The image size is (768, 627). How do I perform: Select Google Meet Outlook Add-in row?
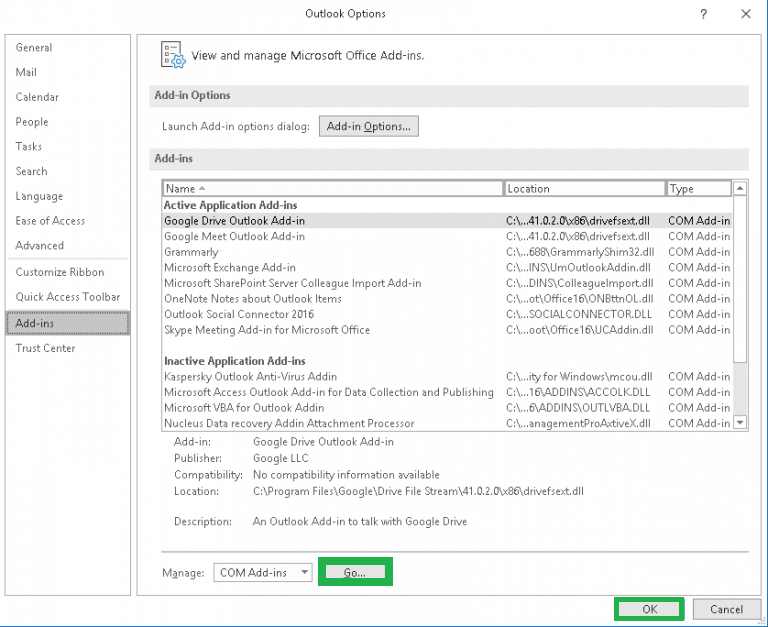tap(447, 237)
